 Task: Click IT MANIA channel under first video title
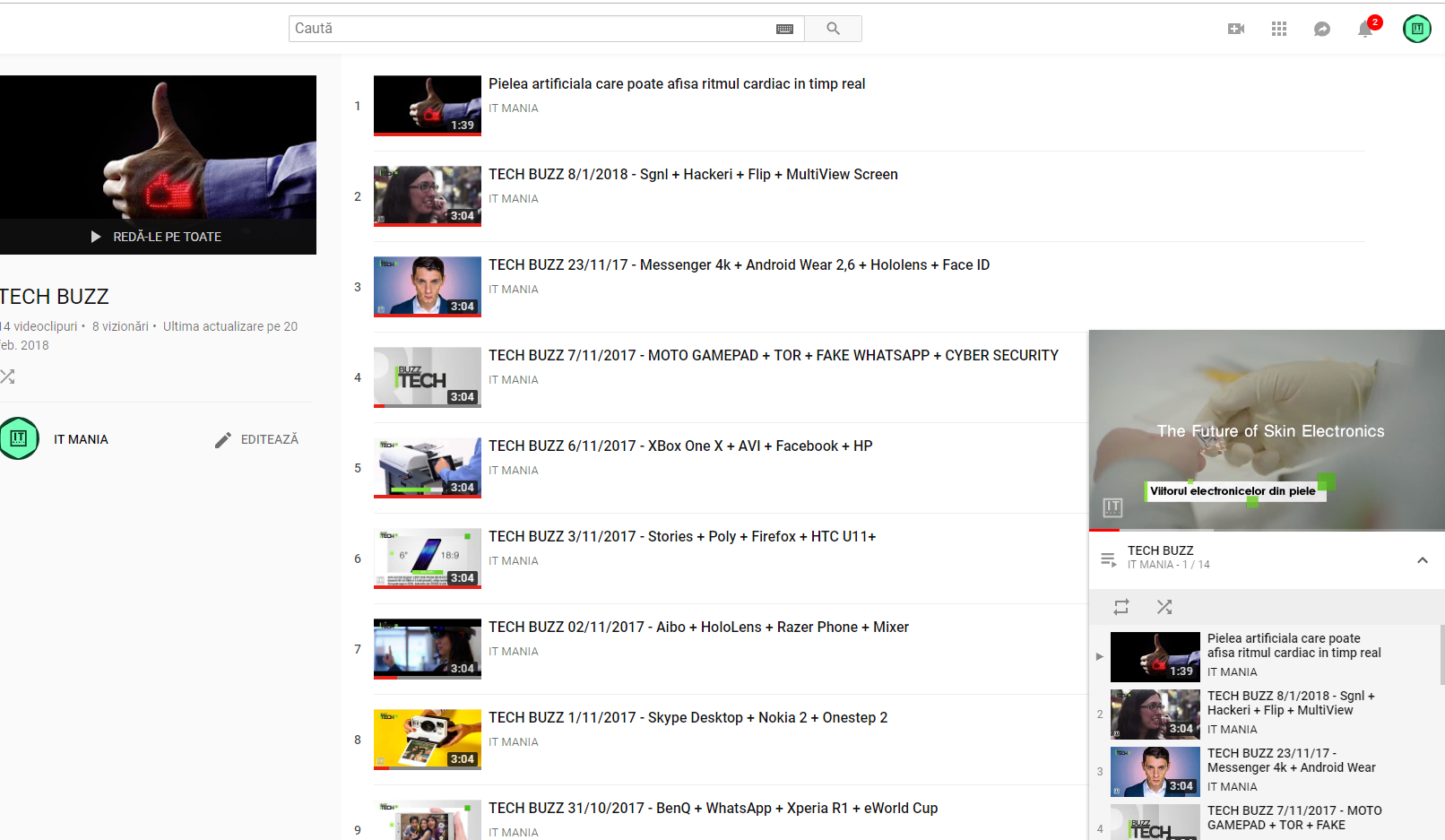coord(514,108)
